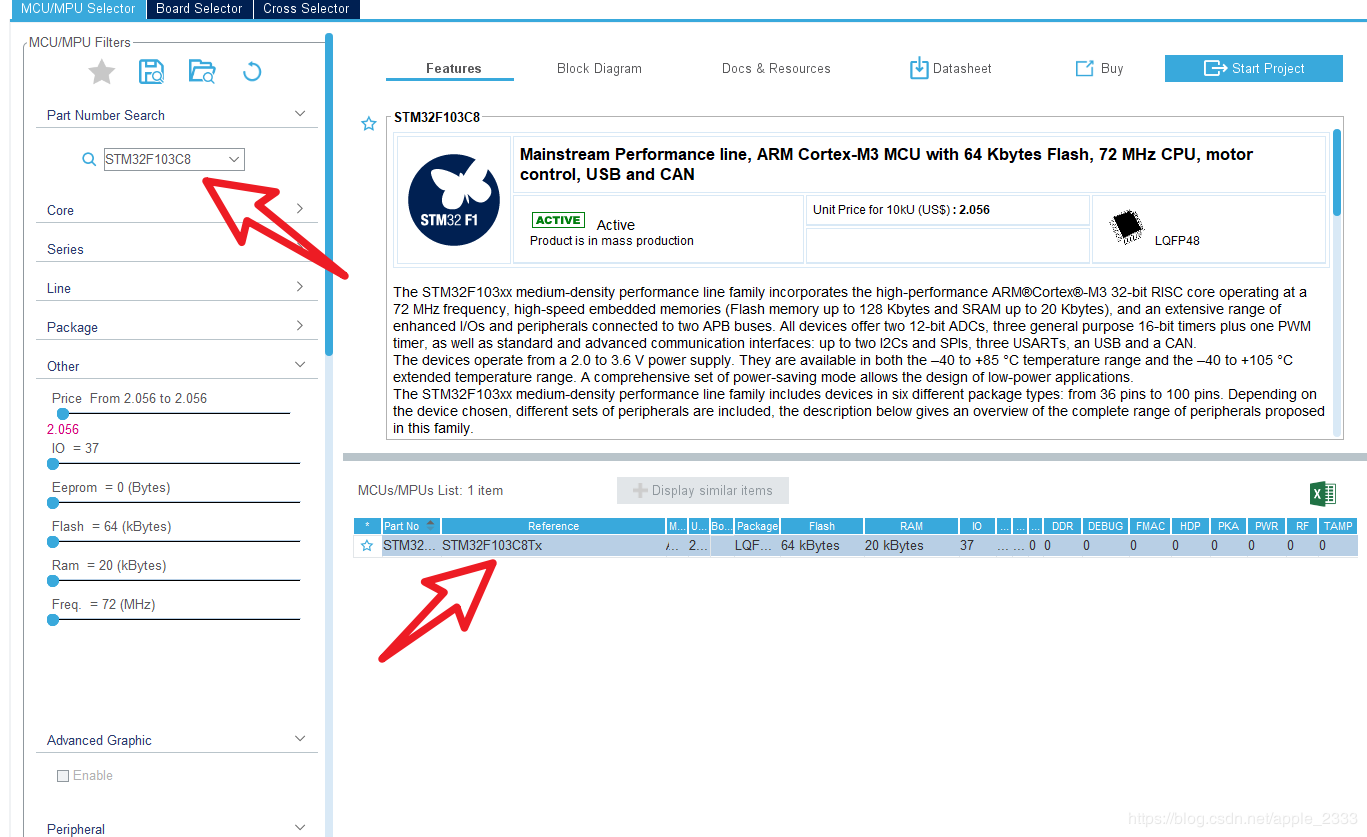
Task: Sort list by TAMP column header
Action: tap(1338, 526)
